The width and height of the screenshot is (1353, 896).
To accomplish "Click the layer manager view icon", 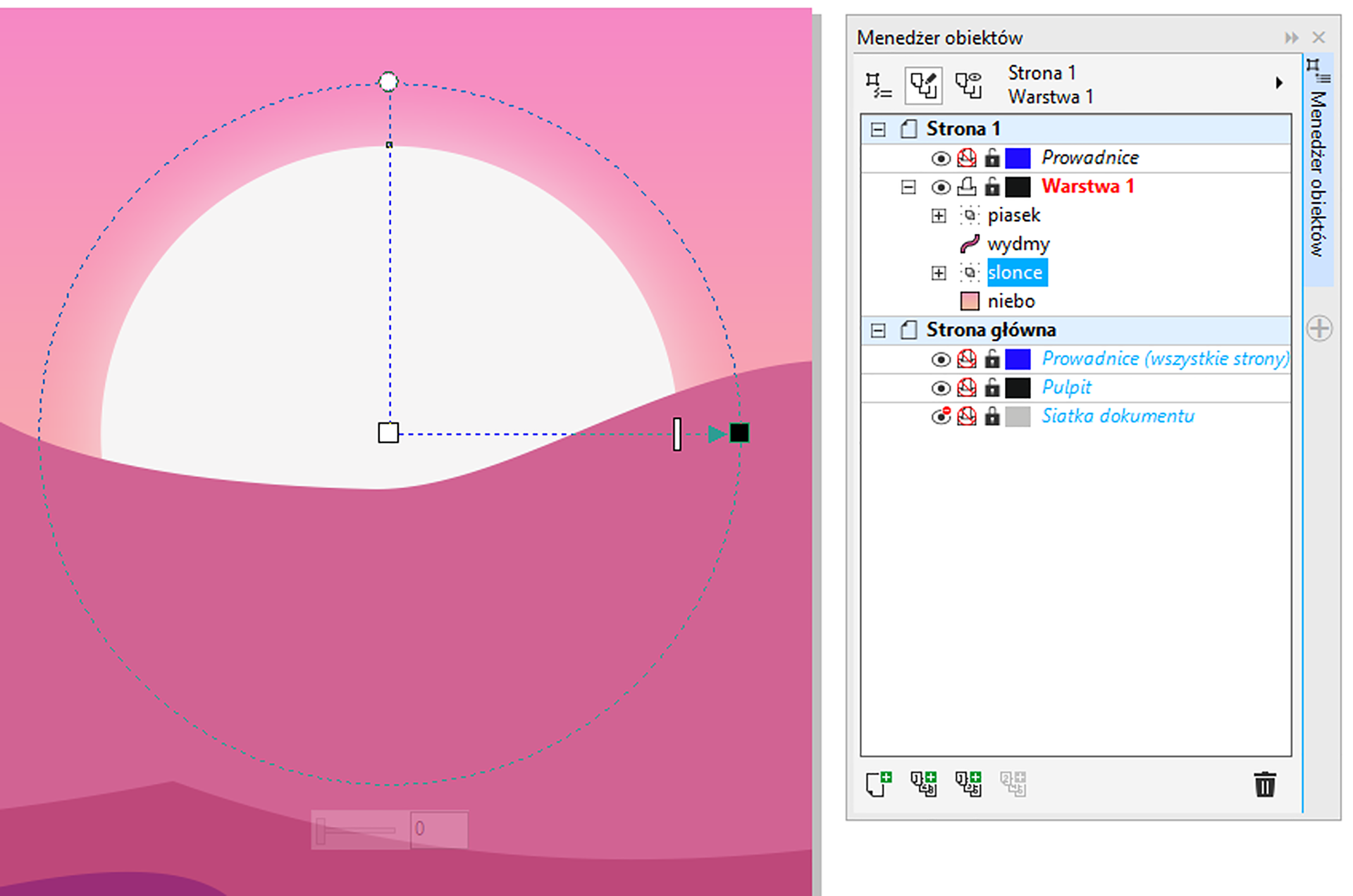I will [x=968, y=85].
